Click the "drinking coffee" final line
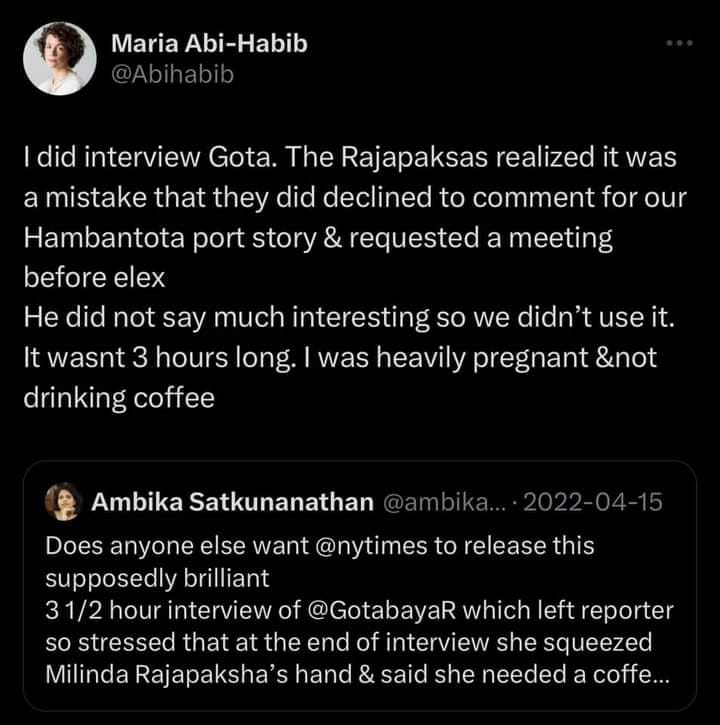720x725 pixels. [x=119, y=398]
